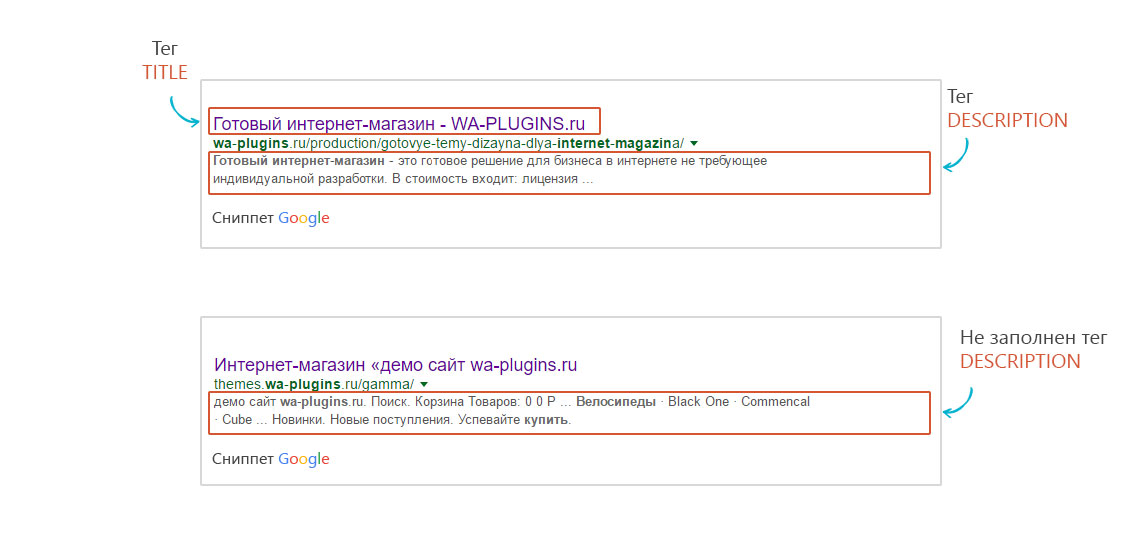Screen dimensions: 1142x535
Task: Click the wa-plugins.ru/production/gotovye-temy URL line
Action: point(449,143)
